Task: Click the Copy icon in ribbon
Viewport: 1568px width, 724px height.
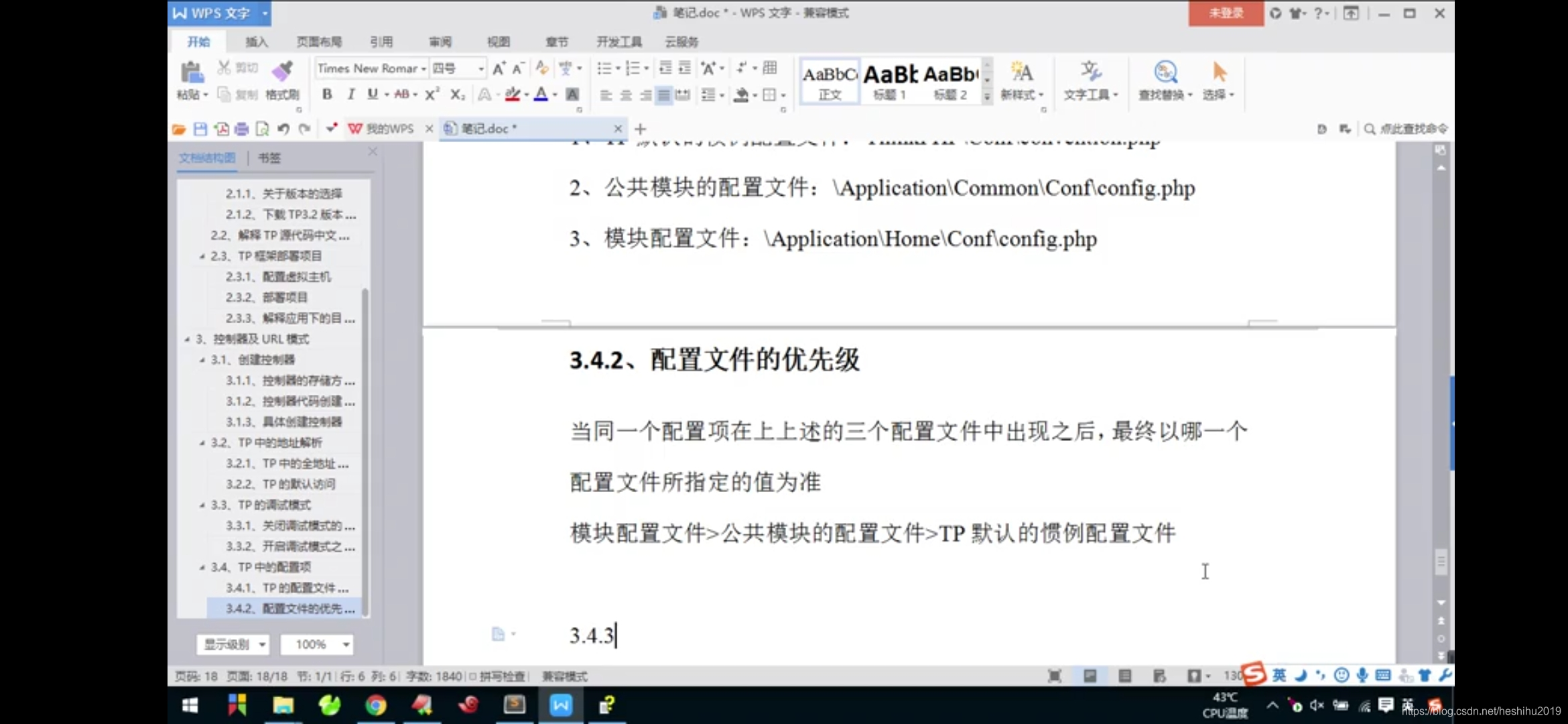Action: (224, 95)
